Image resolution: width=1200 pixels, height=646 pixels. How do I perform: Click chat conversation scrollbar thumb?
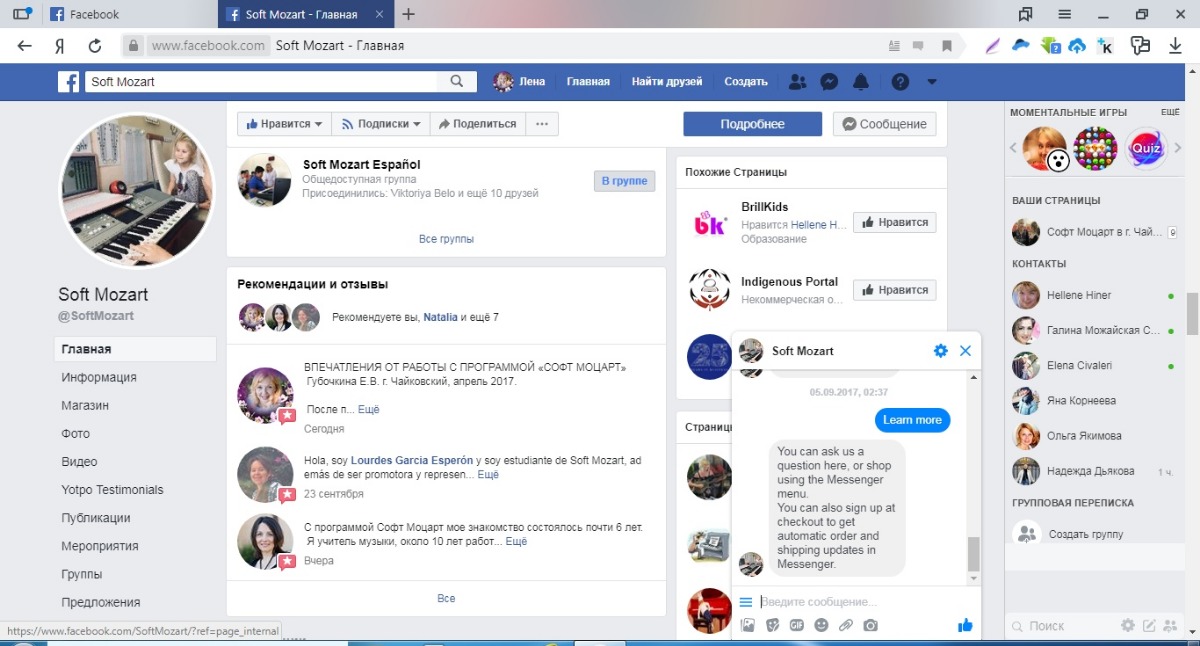[x=974, y=554]
